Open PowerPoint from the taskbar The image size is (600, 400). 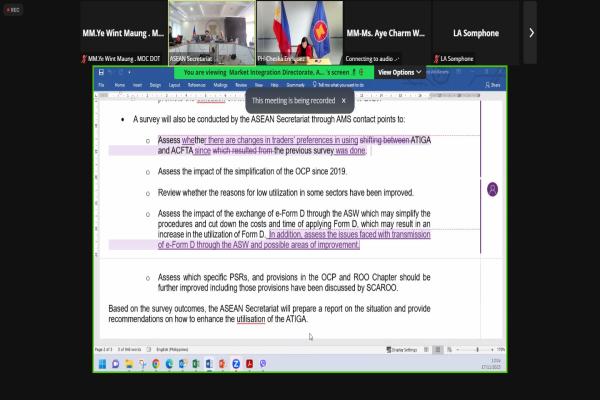coord(222,364)
